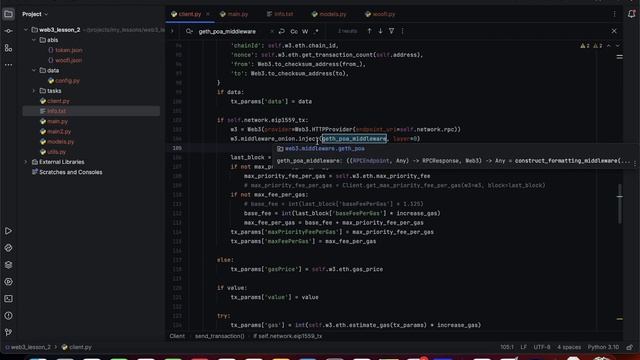Open the Terminal tool window
This screenshot has height=360, width=640.
pyautogui.click(x=8, y=299)
